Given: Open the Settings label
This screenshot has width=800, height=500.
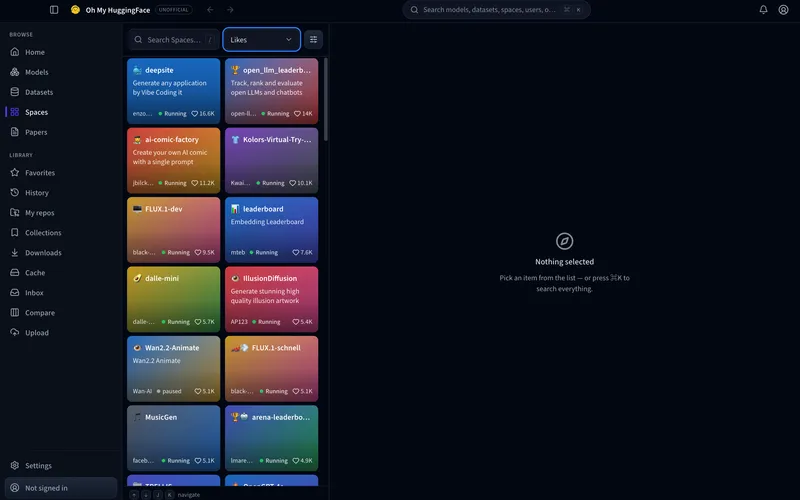Looking at the screenshot, I should coord(38,466).
